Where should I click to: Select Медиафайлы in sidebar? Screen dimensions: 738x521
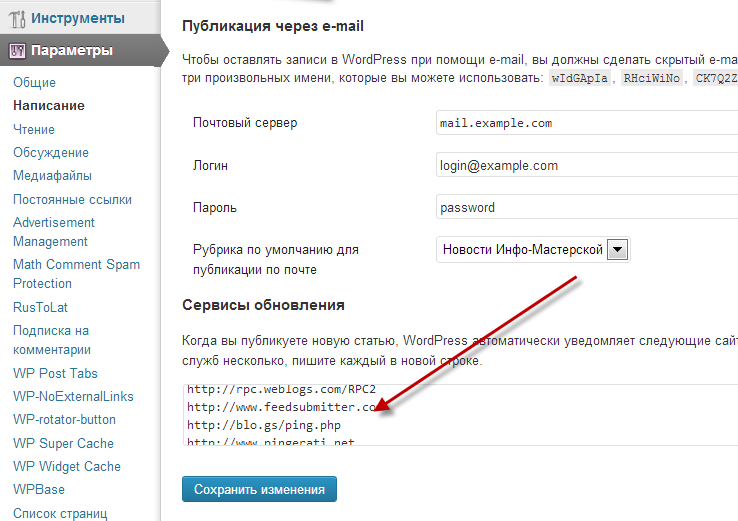[51, 176]
